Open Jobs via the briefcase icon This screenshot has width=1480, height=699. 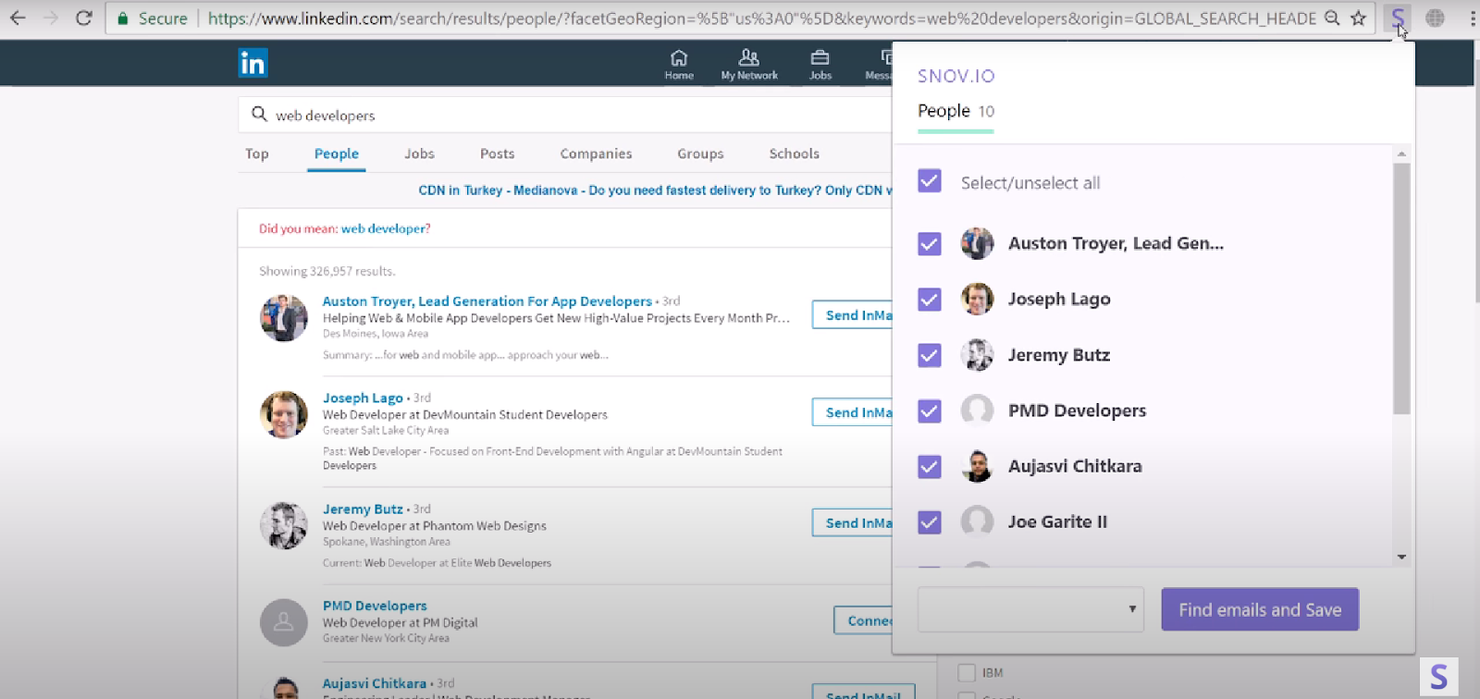coord(820,62)
